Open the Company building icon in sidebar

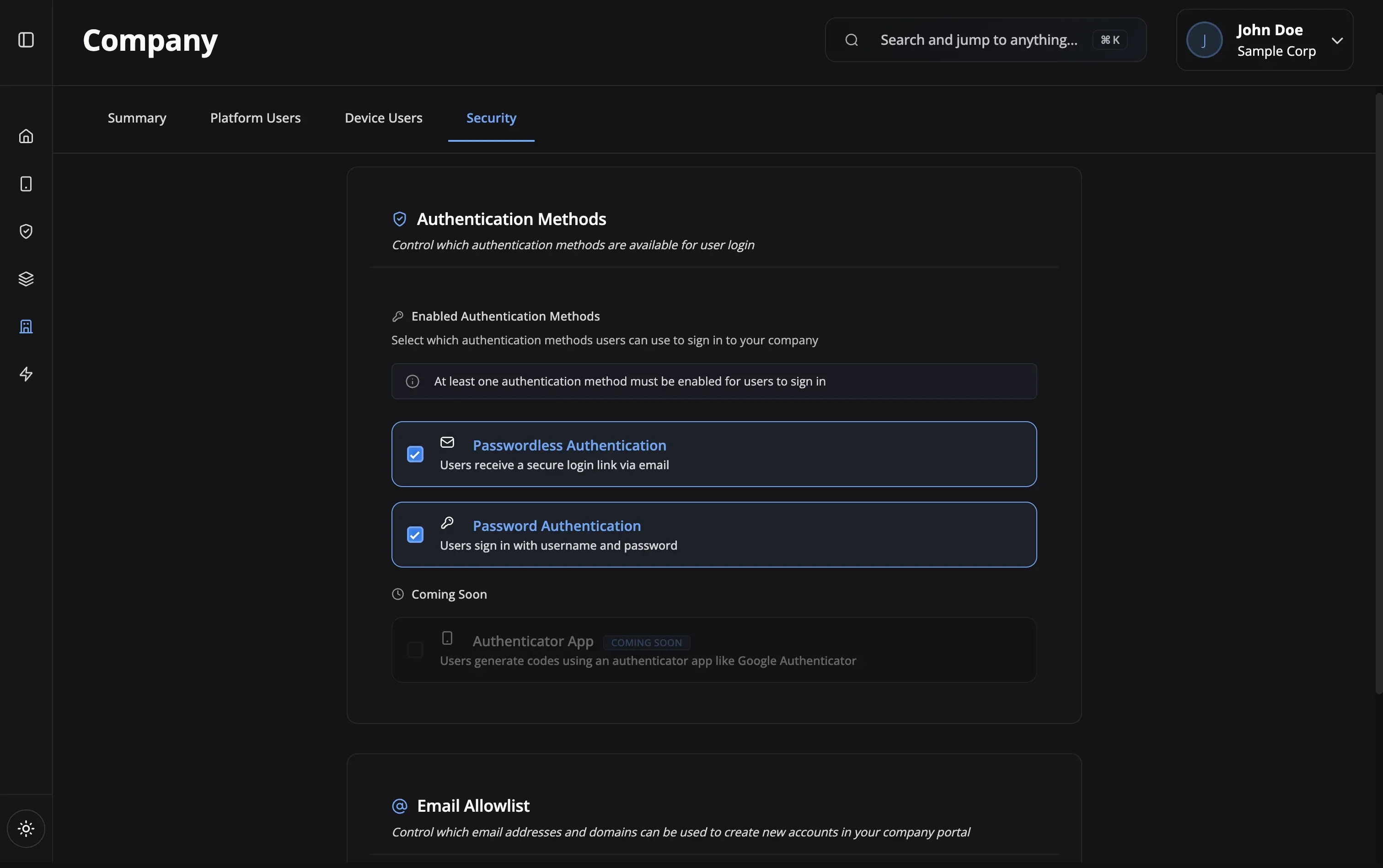tap(26, 327)
